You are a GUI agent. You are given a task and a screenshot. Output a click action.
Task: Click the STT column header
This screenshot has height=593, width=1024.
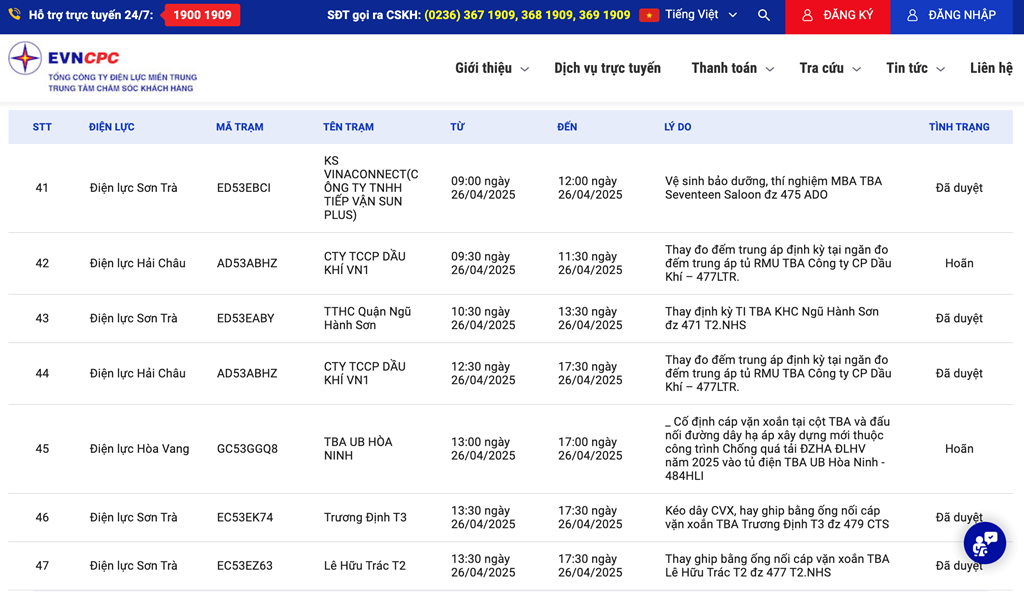point(42,127)
